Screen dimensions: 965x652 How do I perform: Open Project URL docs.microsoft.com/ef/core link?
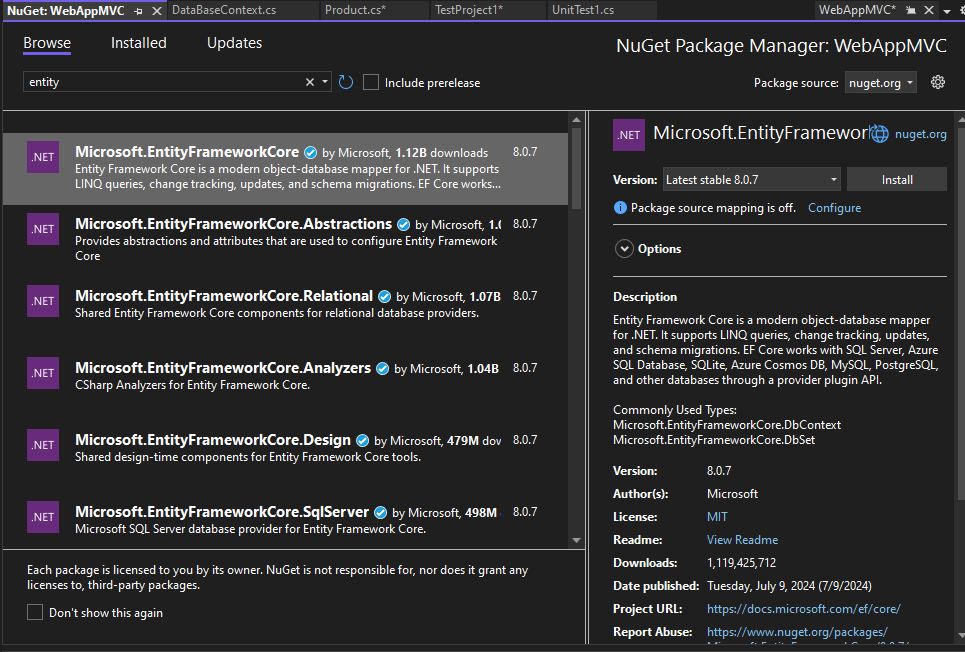[x=803, y=609]
